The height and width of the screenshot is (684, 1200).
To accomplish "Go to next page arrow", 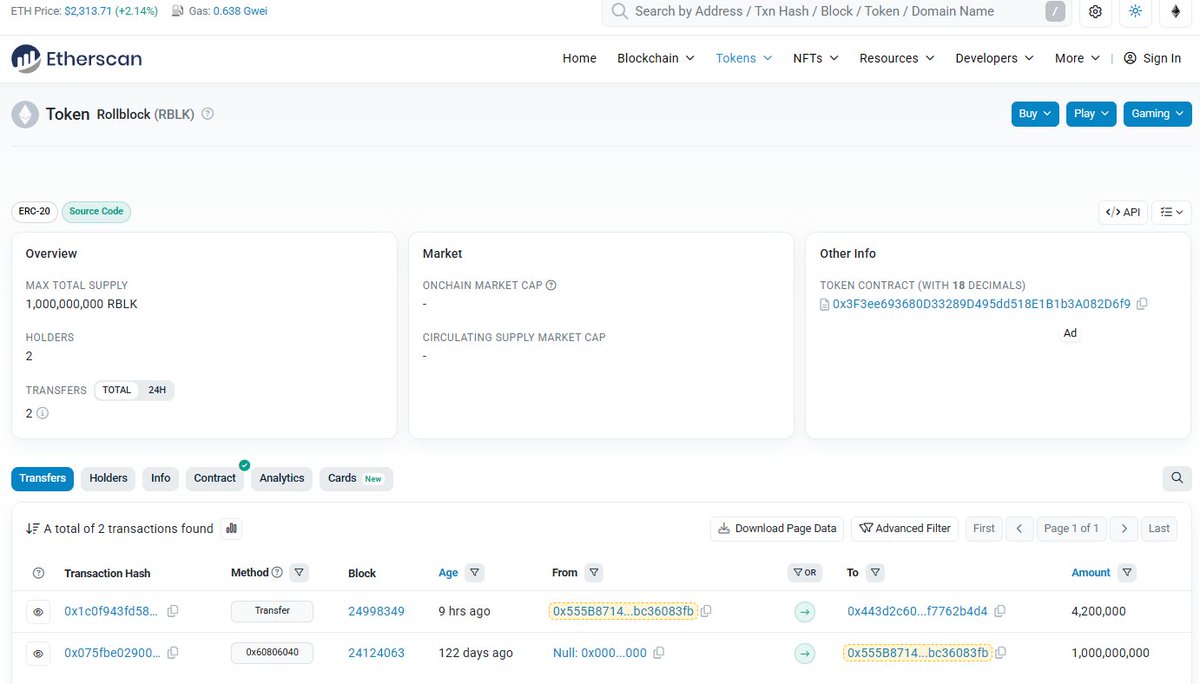I will click(x=1124, y=528).
